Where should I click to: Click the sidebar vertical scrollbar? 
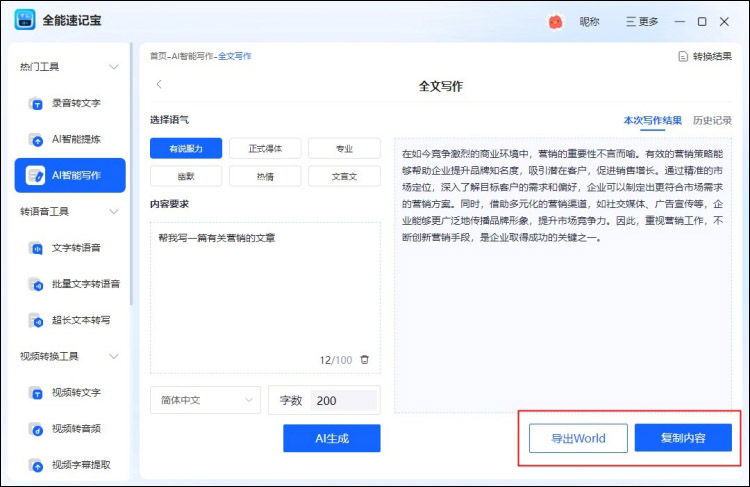pyautogui.click(x=131, y=175)
